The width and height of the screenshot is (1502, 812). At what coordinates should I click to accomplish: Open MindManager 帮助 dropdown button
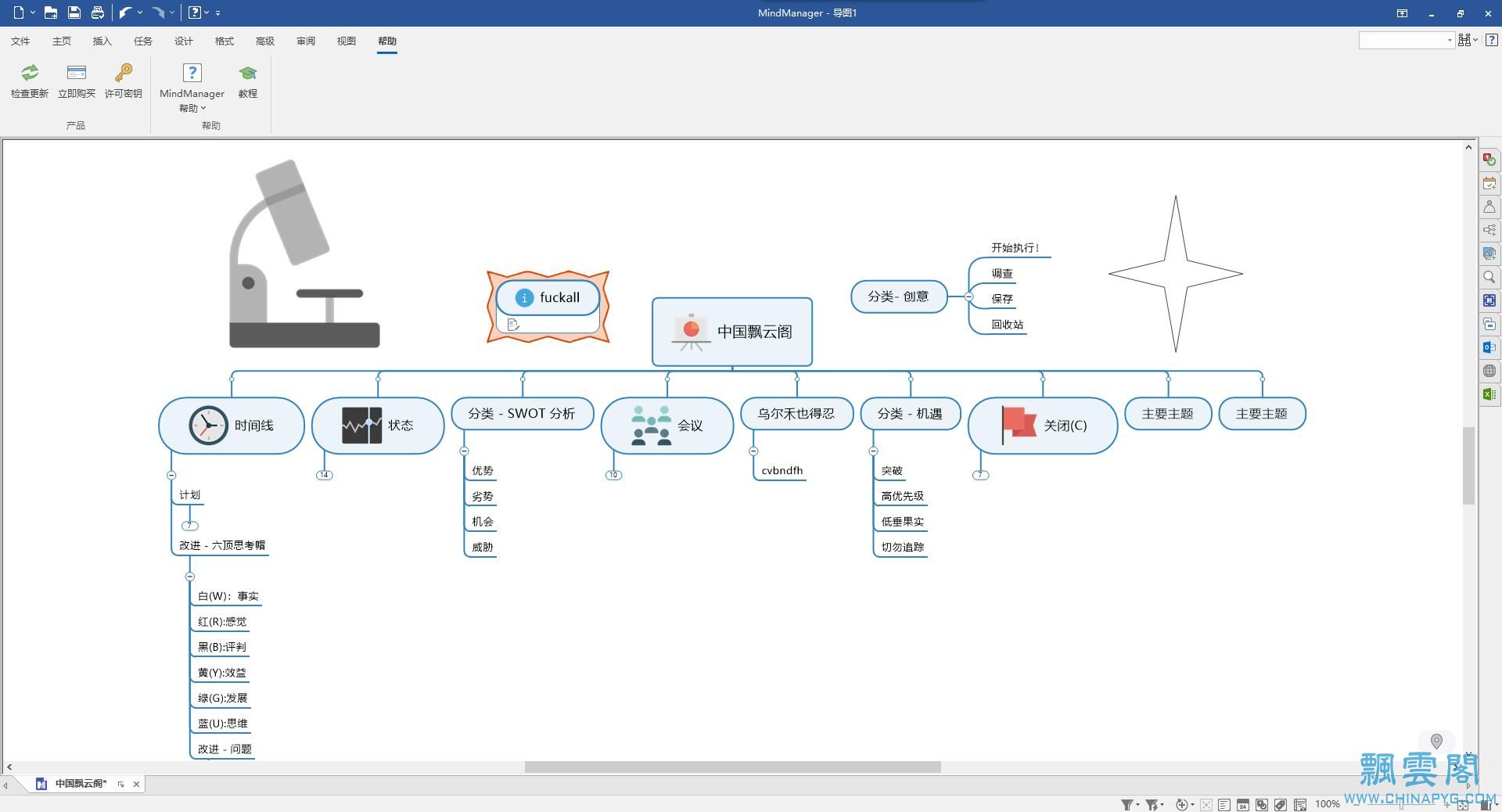192,88
